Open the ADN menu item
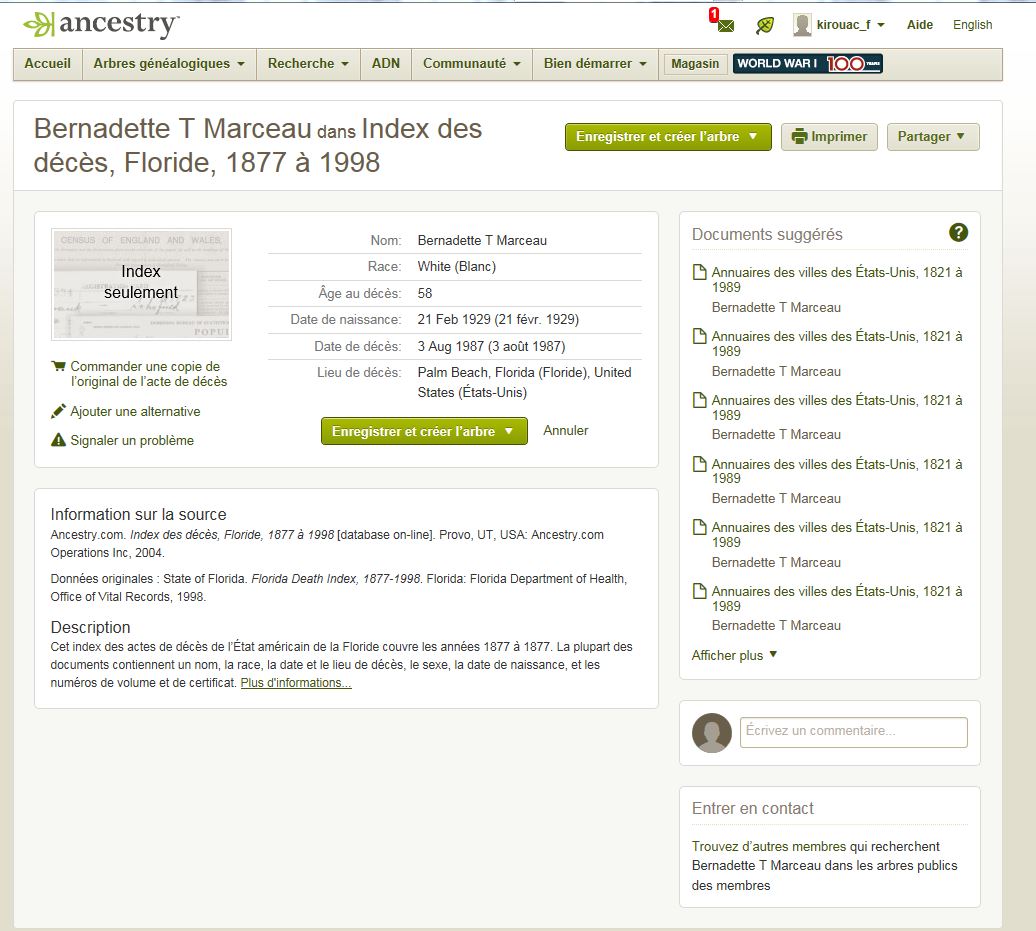This screenshot has width=1036, height=931. tap(386, 63)
